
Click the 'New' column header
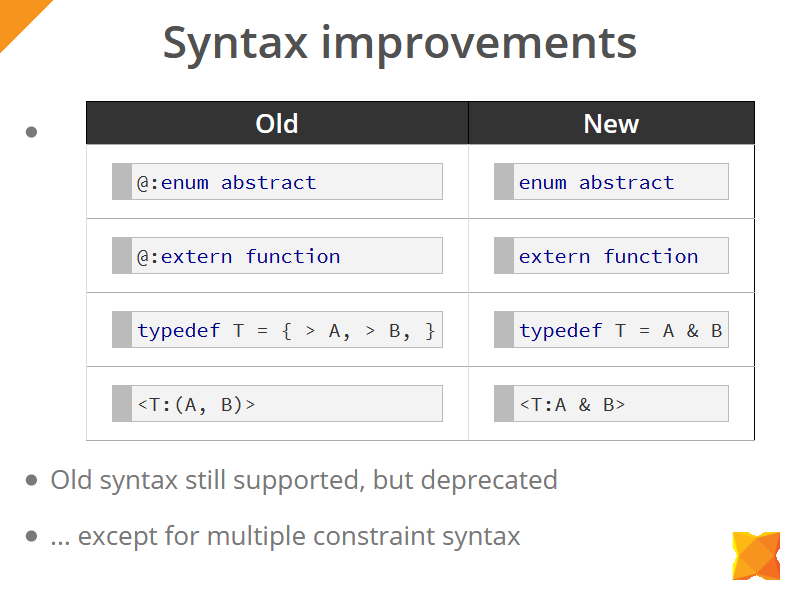[611, 123]
